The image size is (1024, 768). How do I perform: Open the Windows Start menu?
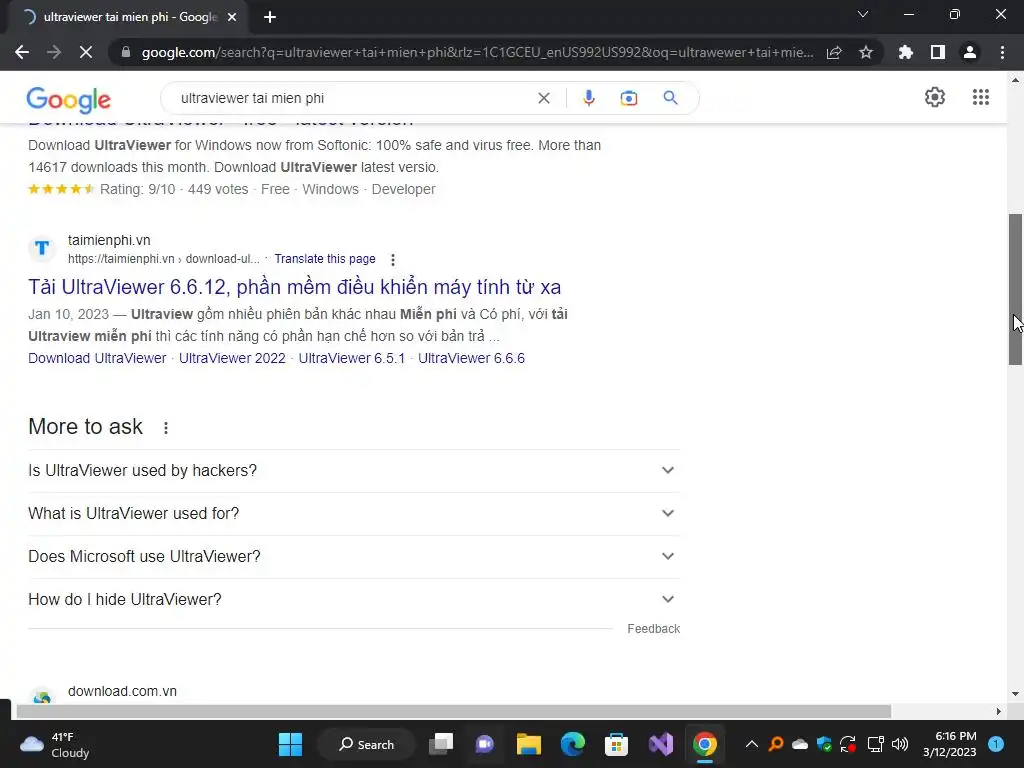point(290,744)
